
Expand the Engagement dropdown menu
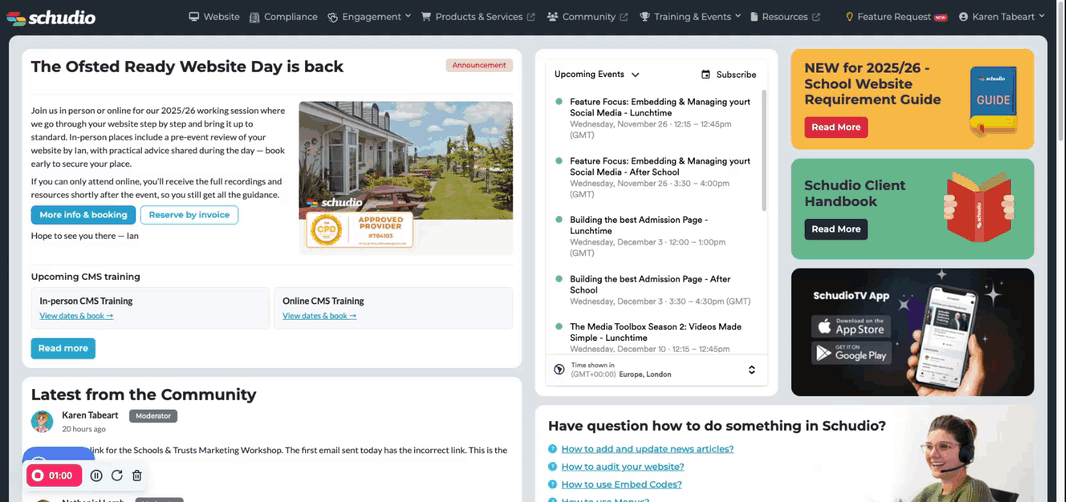[369, 17]
